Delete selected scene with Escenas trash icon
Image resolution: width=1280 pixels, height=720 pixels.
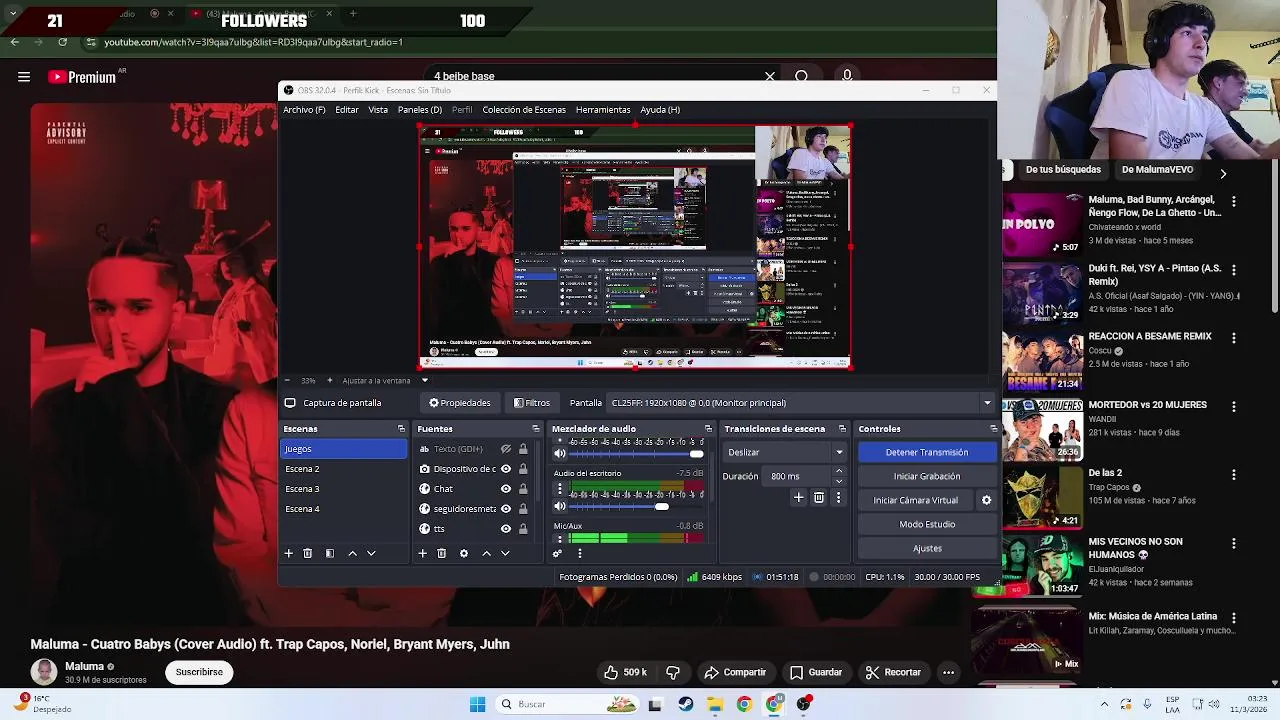pyautogui.click(x=308, y=553)
